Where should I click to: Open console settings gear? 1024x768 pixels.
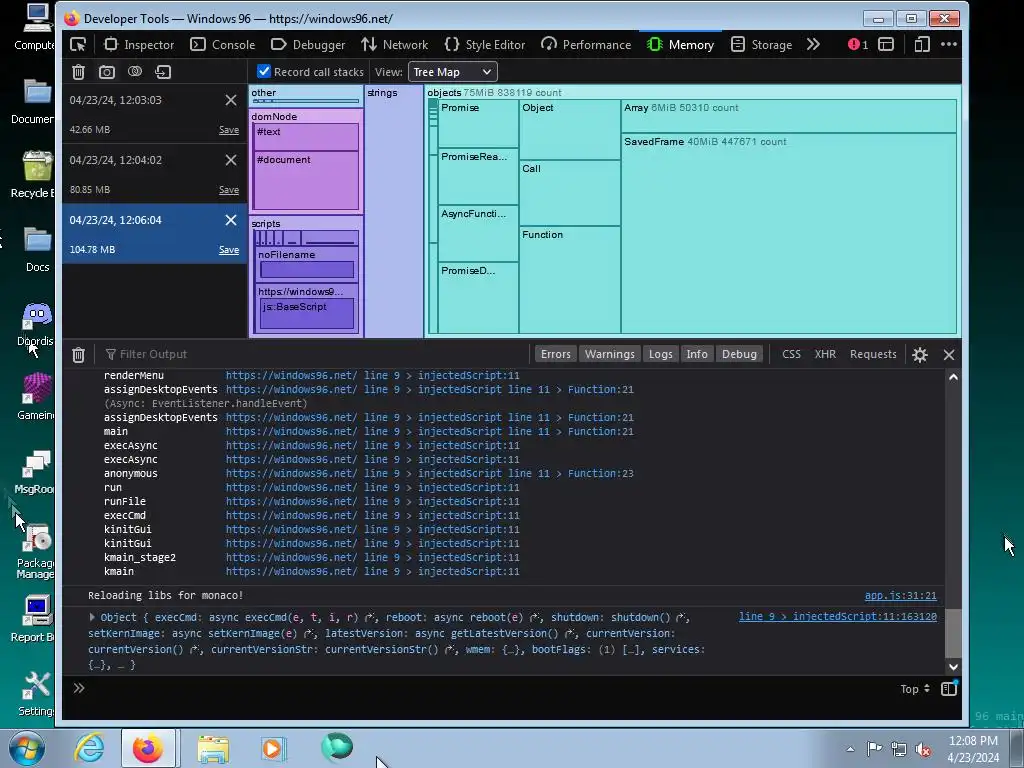[x=920, y=355]
